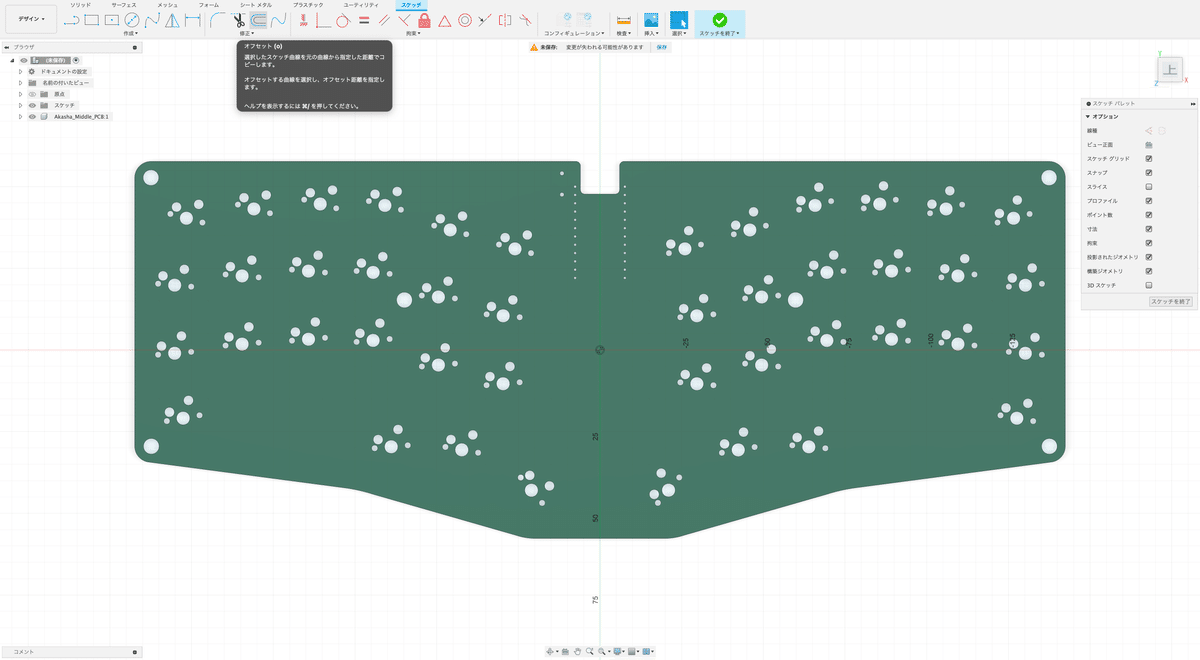The width and height of the screenshot is (1200, 660).
Task: Open the デザイン workspace dropdown
Action: coord(30,19)
